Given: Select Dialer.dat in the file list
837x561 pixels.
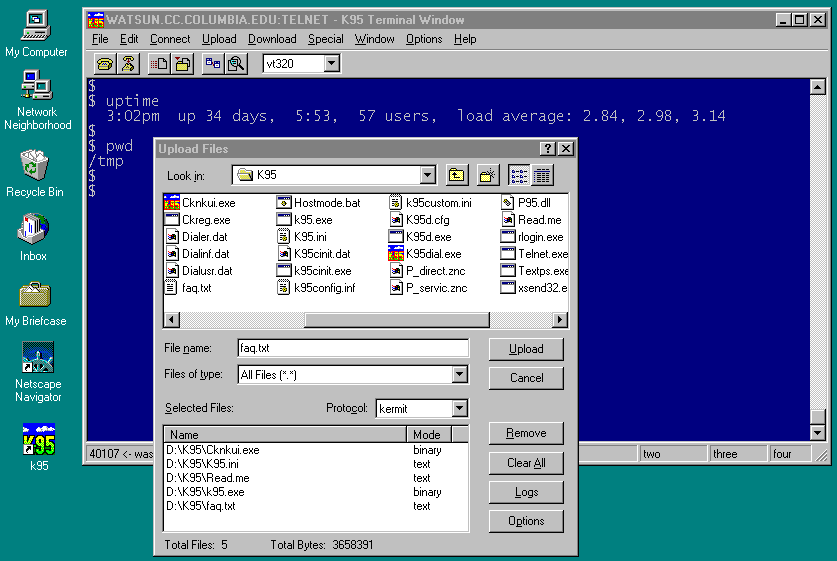Looking at the screenshot, I should (x=196, y=237).
